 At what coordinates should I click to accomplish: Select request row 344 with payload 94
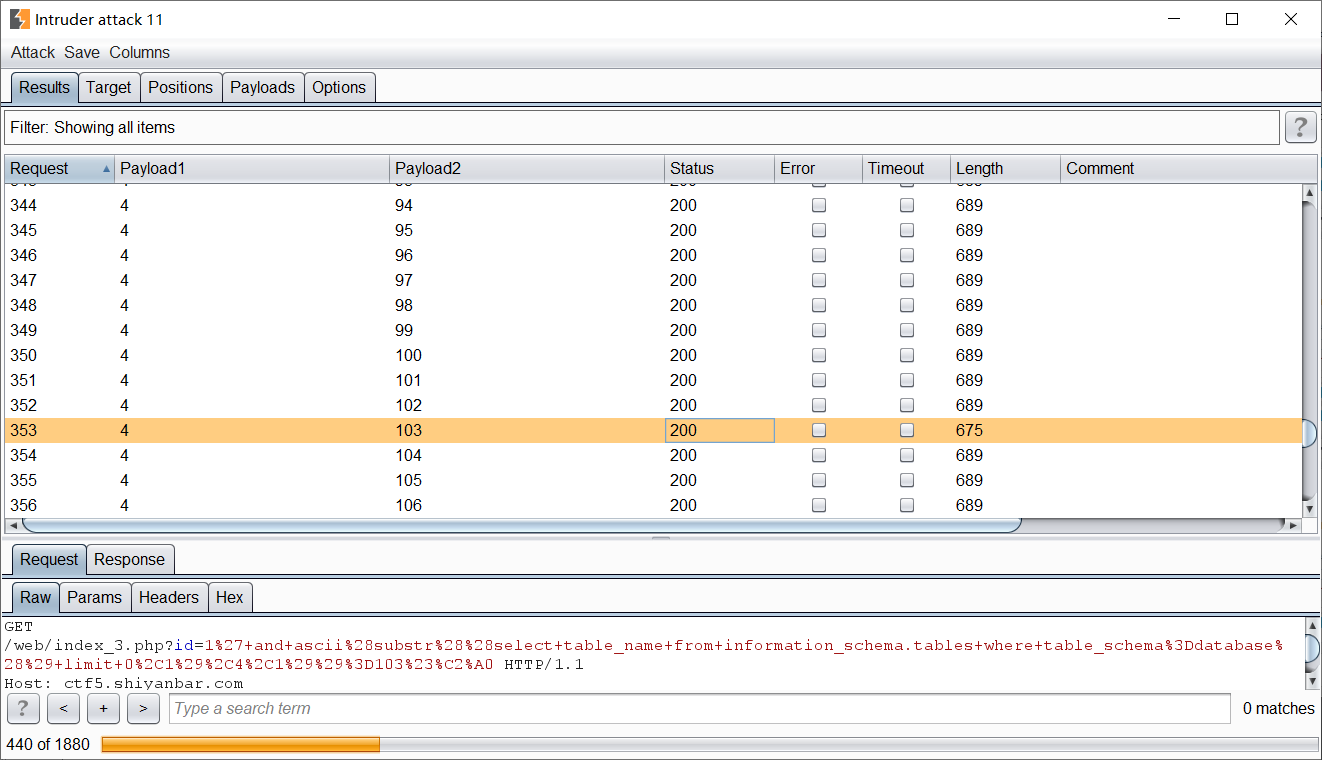point(653,205)
